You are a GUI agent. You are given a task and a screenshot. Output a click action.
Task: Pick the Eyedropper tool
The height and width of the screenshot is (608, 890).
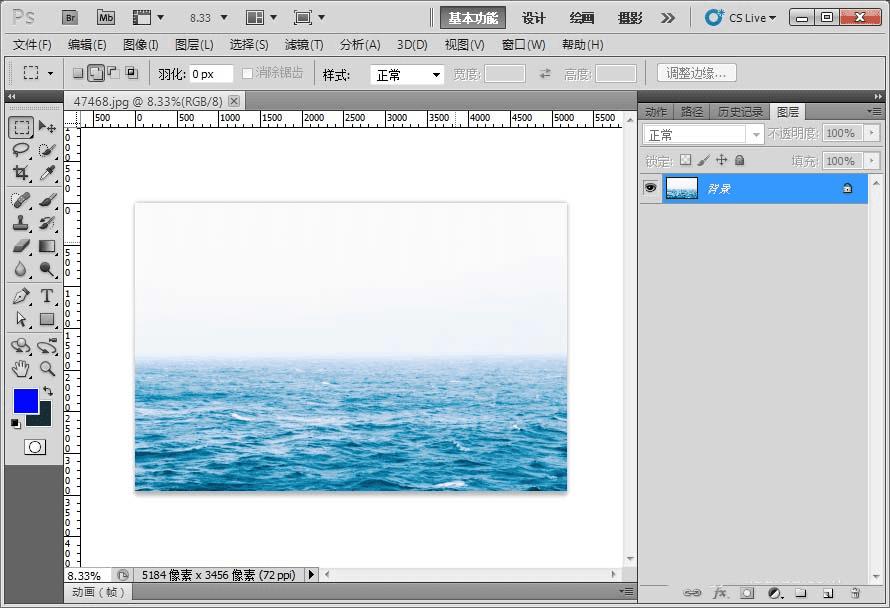click(x=47, y=173)
